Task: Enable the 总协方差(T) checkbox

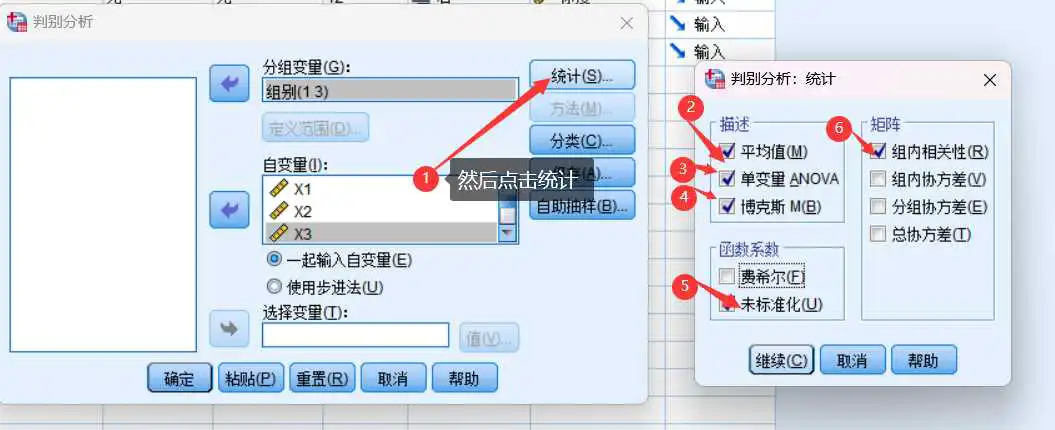Action: [877, 234]
